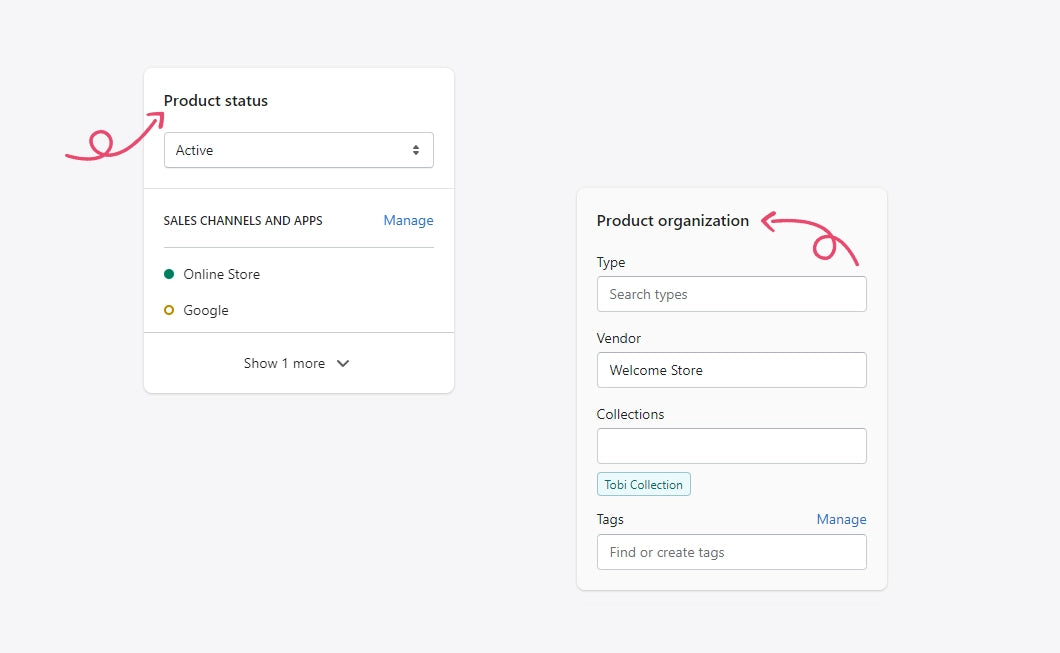Click the green Online Store status dot

(x=169, y=274)
